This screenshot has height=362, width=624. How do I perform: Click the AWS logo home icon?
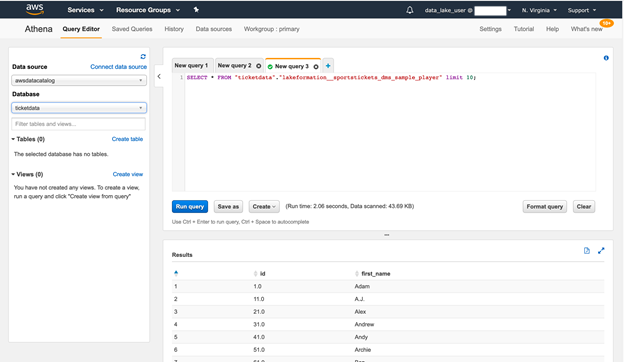35,9
